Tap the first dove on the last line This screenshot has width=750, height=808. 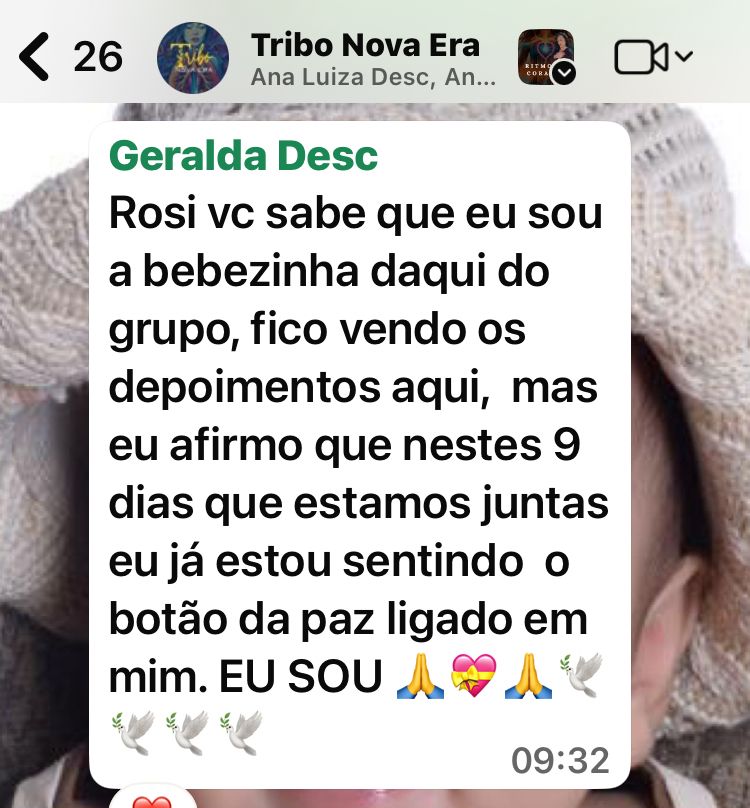(x=133, y=732)
